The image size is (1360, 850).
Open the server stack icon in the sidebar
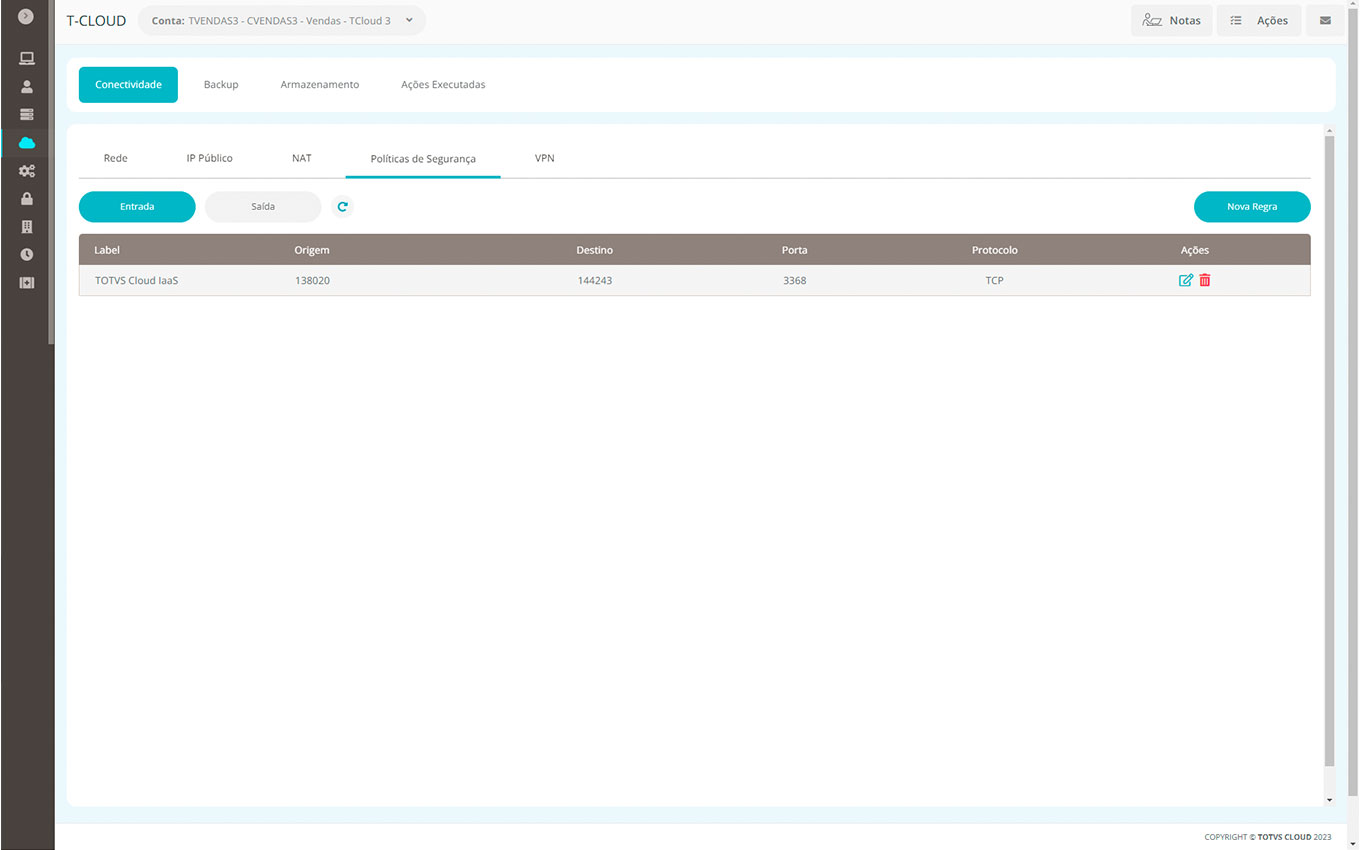coord(27,115)
